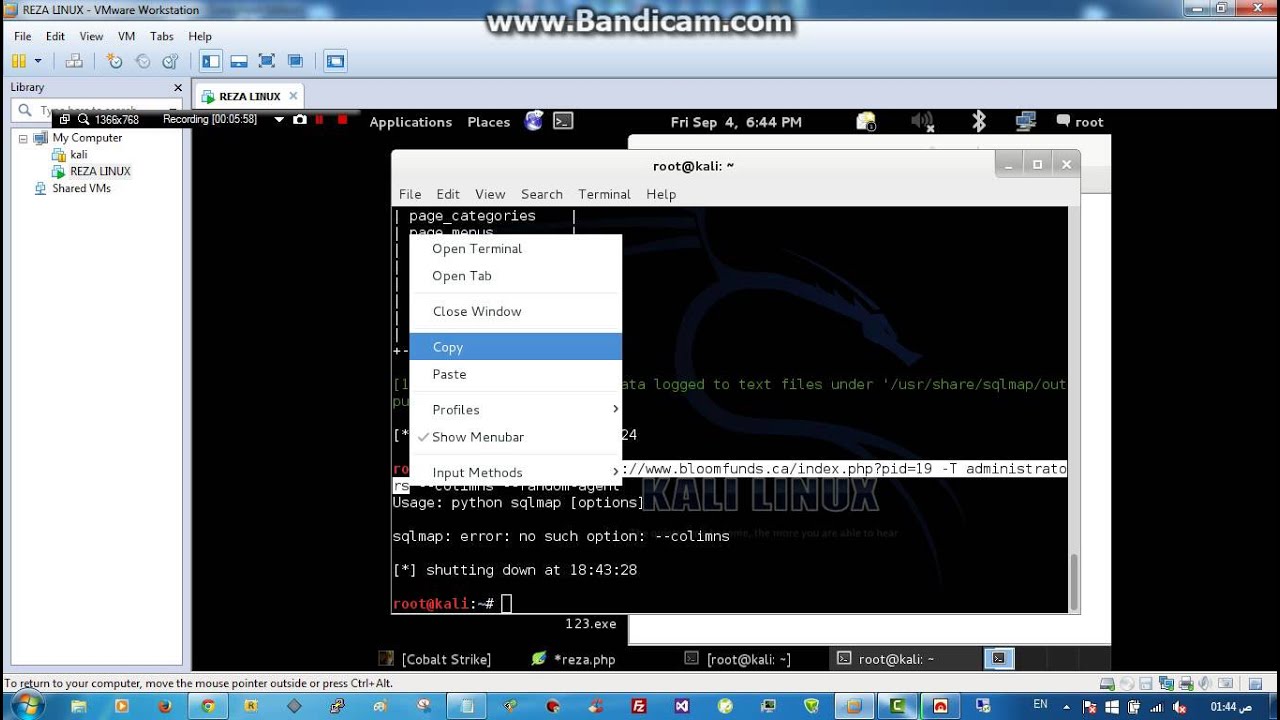
Task: Open the power options dropdown arrow
Action: [39, 61]
